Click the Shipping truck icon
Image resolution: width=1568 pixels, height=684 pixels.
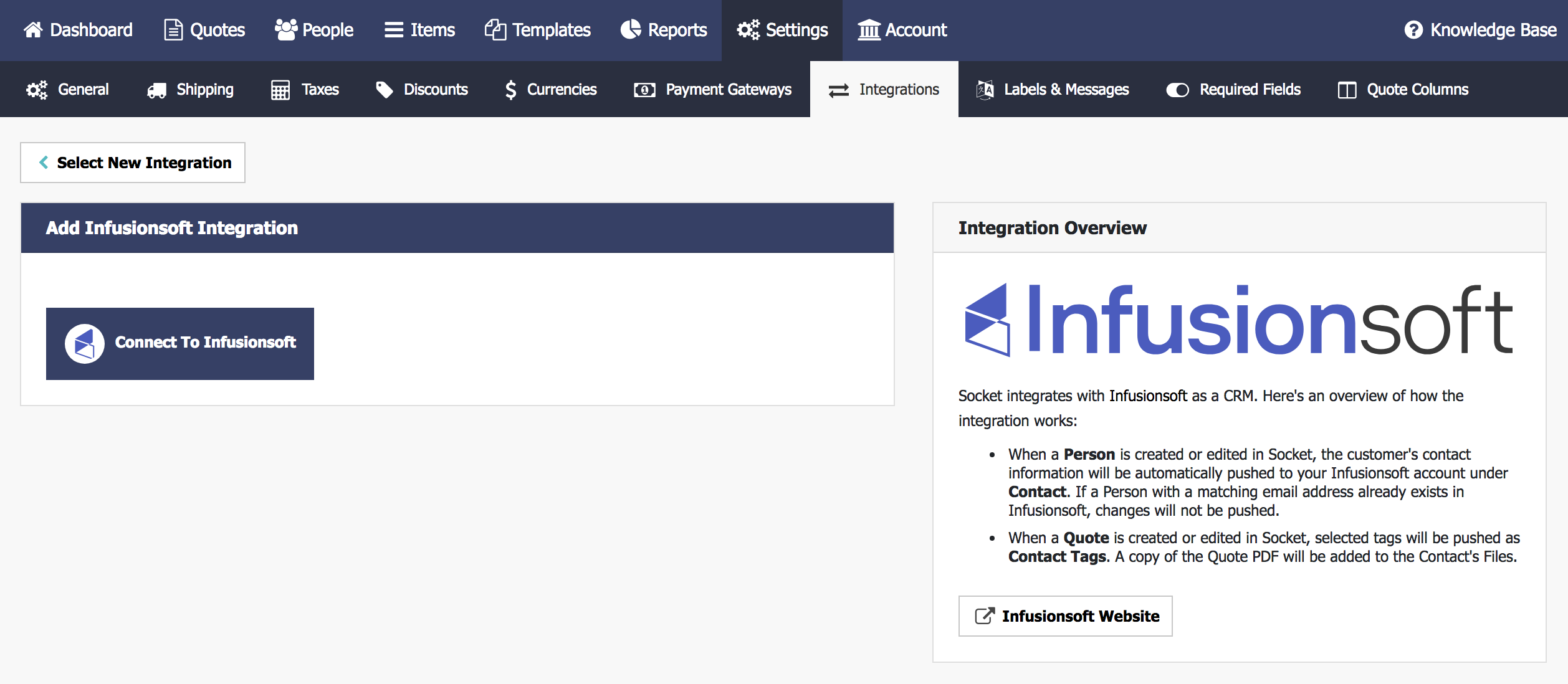point(156,90)
